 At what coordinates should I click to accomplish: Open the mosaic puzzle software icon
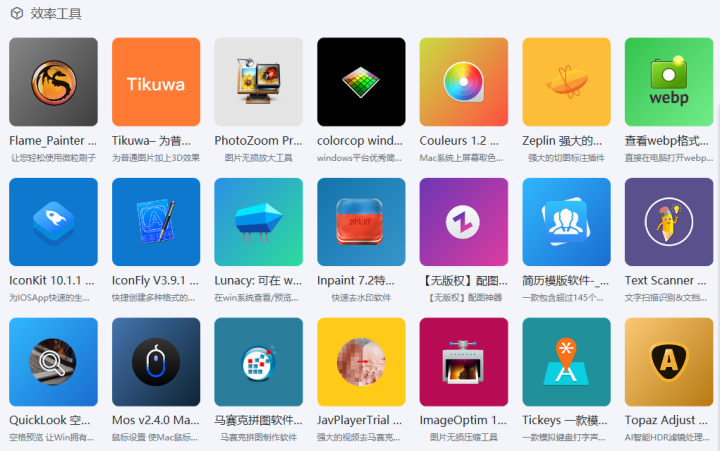[x=259, y=362]
